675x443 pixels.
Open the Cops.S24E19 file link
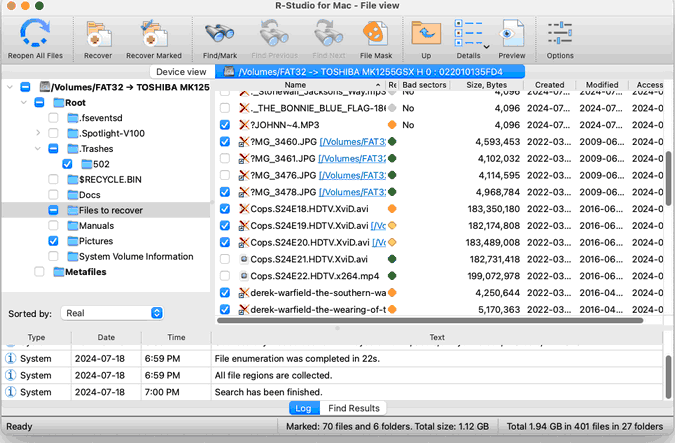pyautogui.click(x=378, y=226)
